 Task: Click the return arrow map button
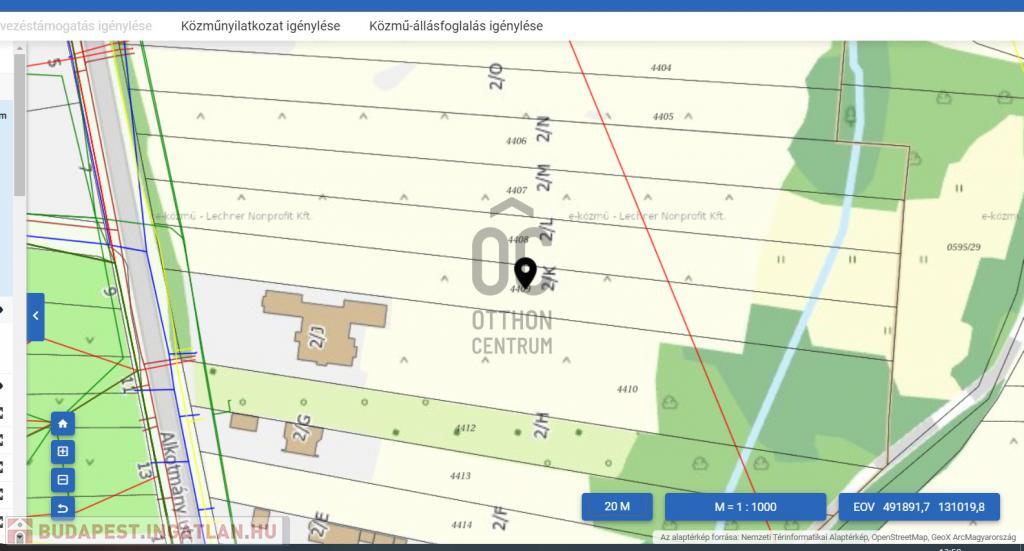pyautogui.click(x=63, y=508)
